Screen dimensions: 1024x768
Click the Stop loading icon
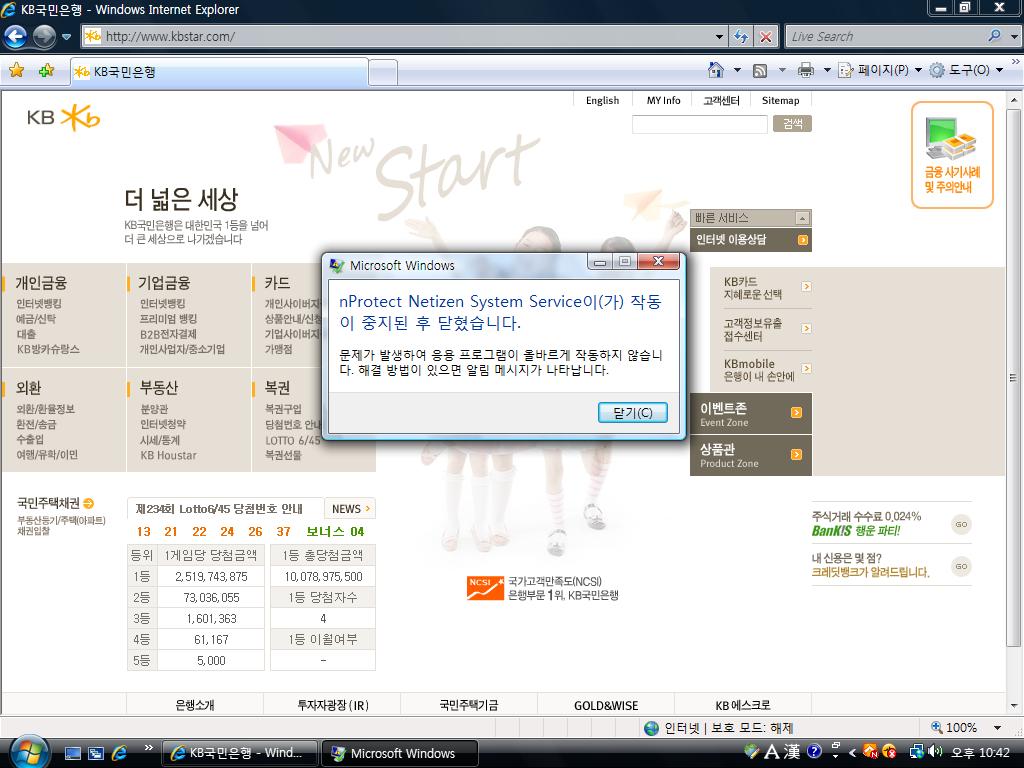pos(765,37)
